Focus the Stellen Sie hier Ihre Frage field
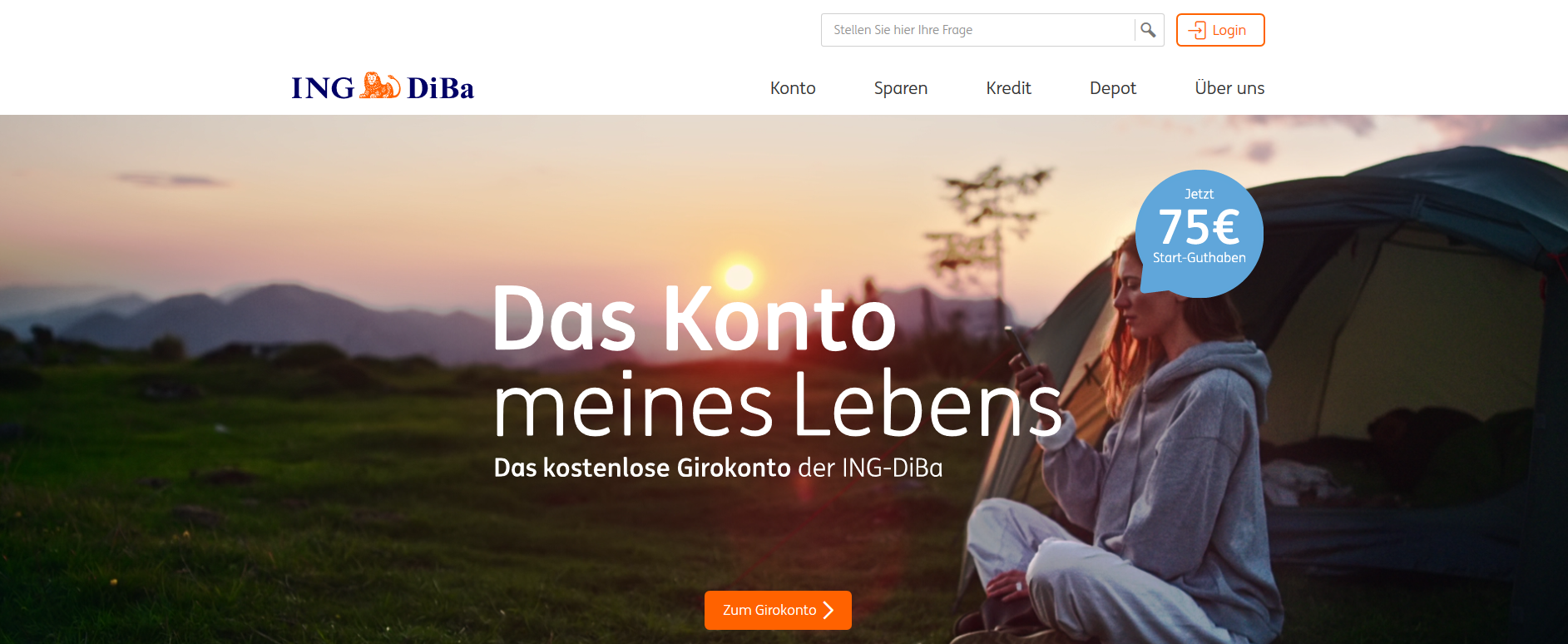 tap(977, 30)
